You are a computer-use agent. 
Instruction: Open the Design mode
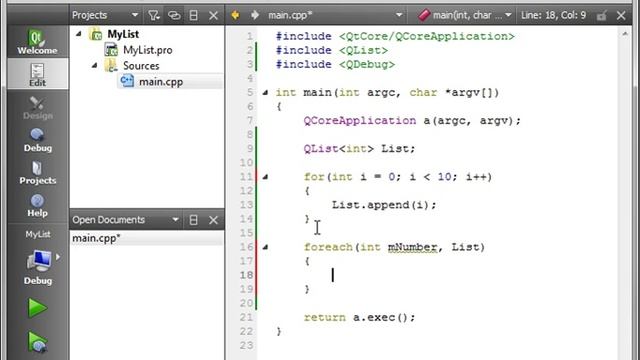[37, 108]
